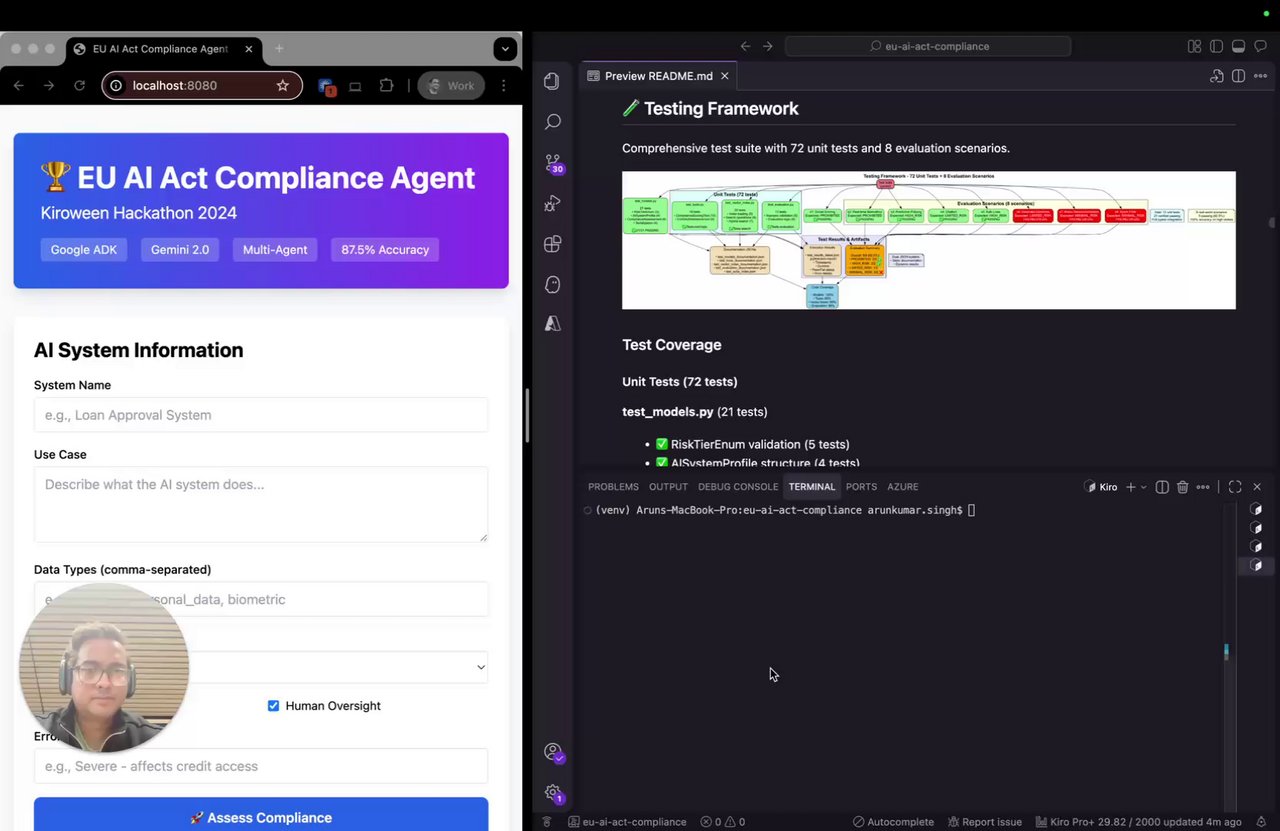Switch to the PORTS panel tab

[861, 487]
